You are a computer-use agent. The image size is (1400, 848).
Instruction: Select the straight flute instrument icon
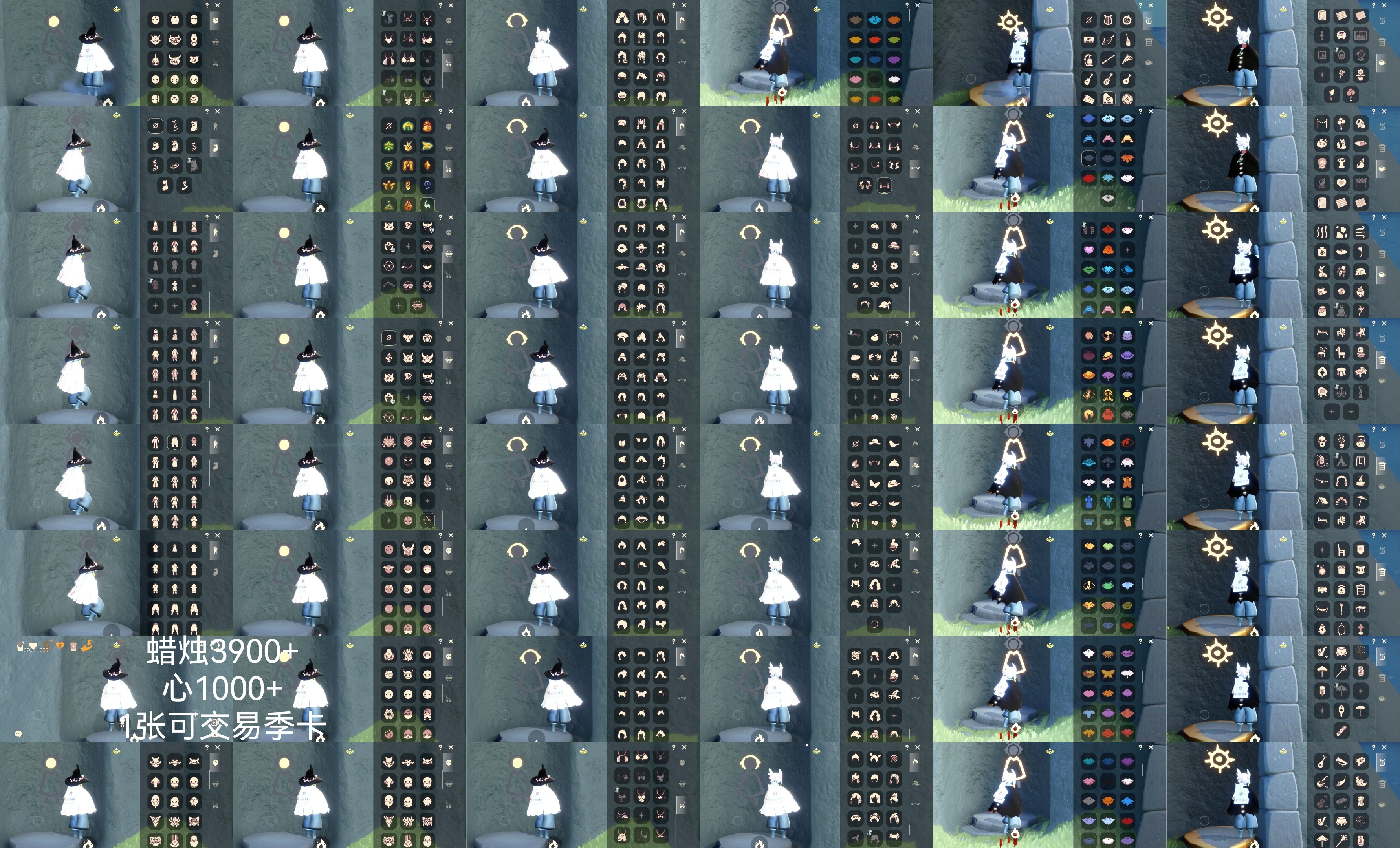point(1107,60)
